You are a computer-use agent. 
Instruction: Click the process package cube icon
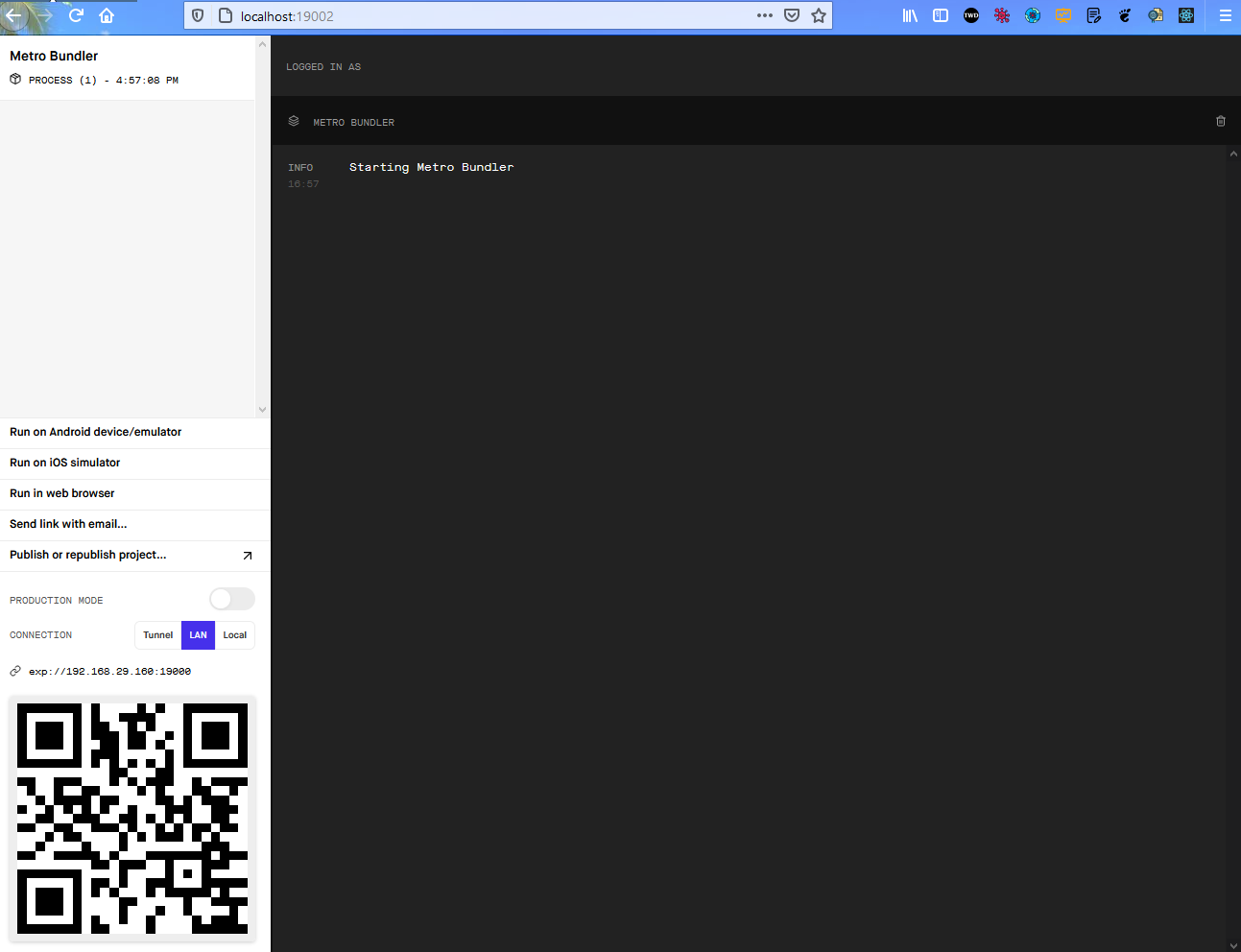coord(15,80)
